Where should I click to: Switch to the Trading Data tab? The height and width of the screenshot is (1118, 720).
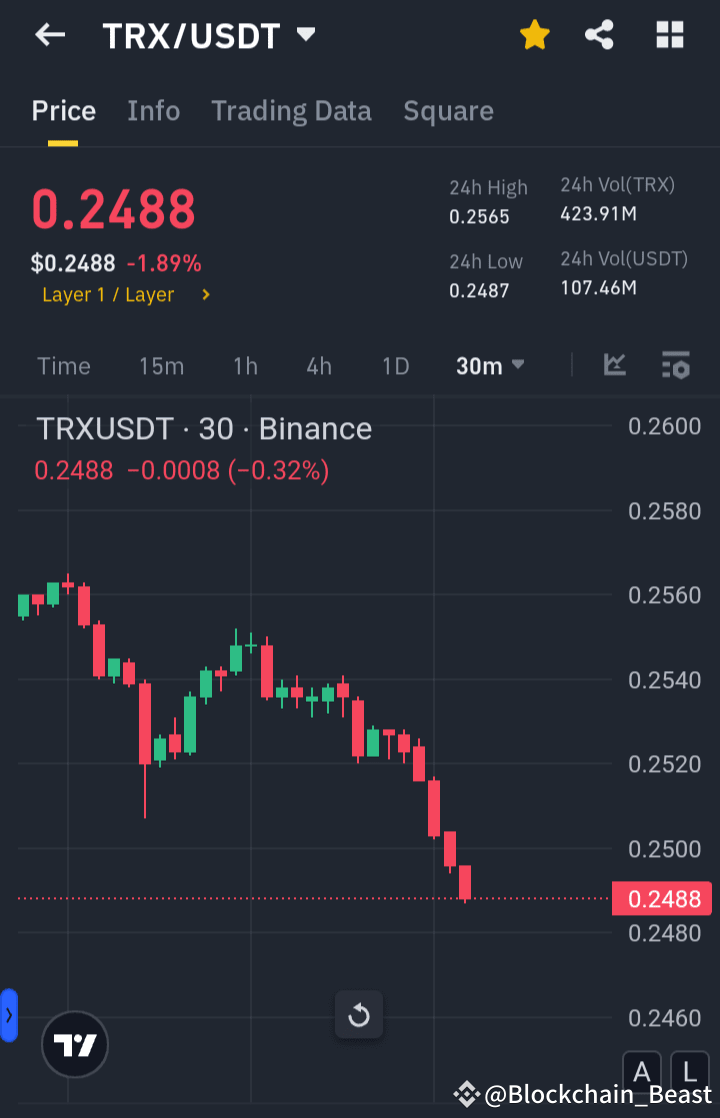[291, 111]
